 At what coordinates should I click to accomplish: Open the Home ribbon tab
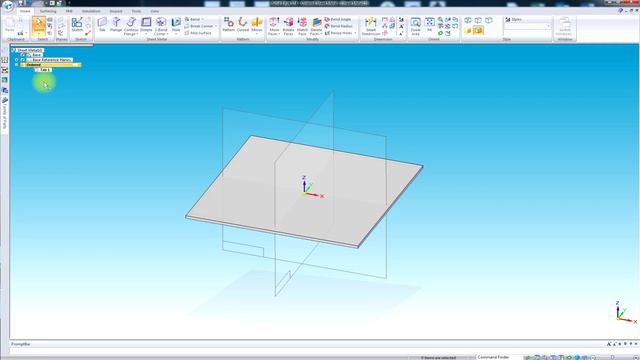point(25,11)
